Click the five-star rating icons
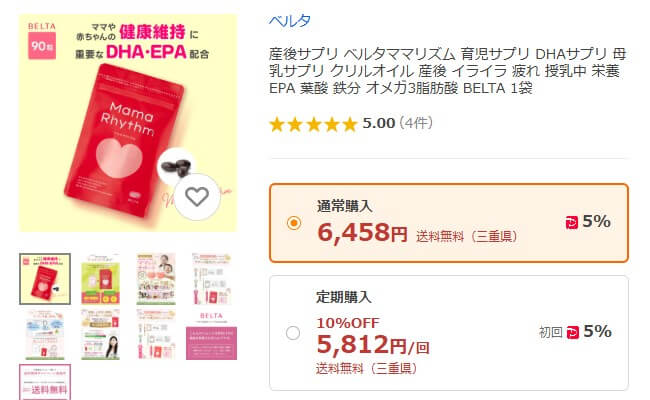This screenshot has height=400, width=650. (313, 124)
